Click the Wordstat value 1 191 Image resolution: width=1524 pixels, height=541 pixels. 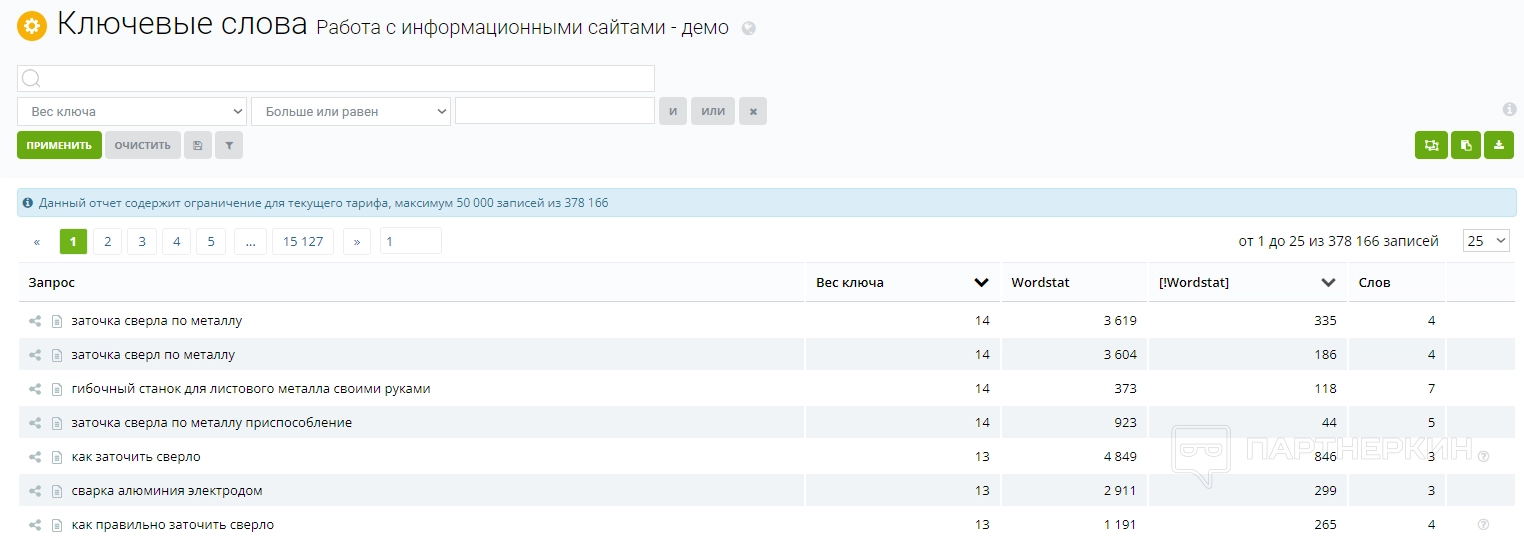click(1120, 525)
